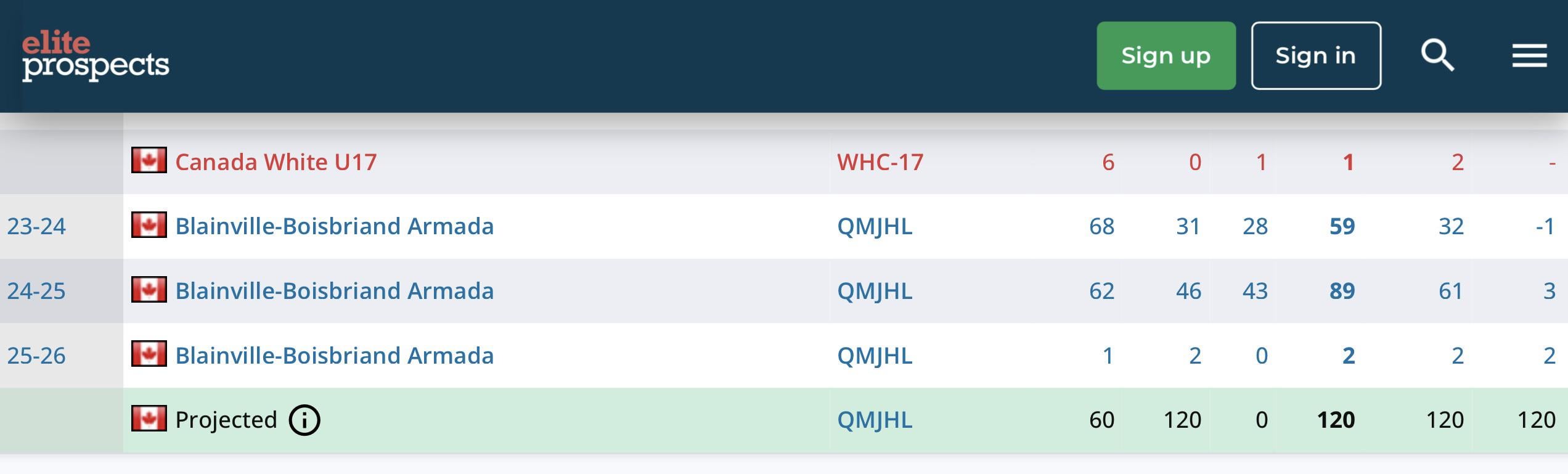The height and width of the screenshot is (474, 1568).
Task: Open the search magnifier icon
Action: (x=1437, y=56)
